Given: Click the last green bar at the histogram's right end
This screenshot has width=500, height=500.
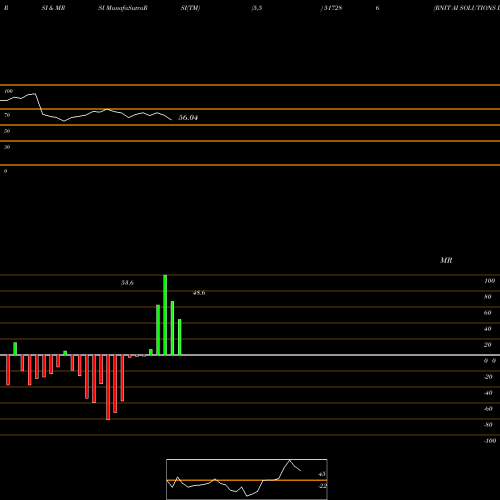Looking at the screenshot, I should [x=180, y=337].
